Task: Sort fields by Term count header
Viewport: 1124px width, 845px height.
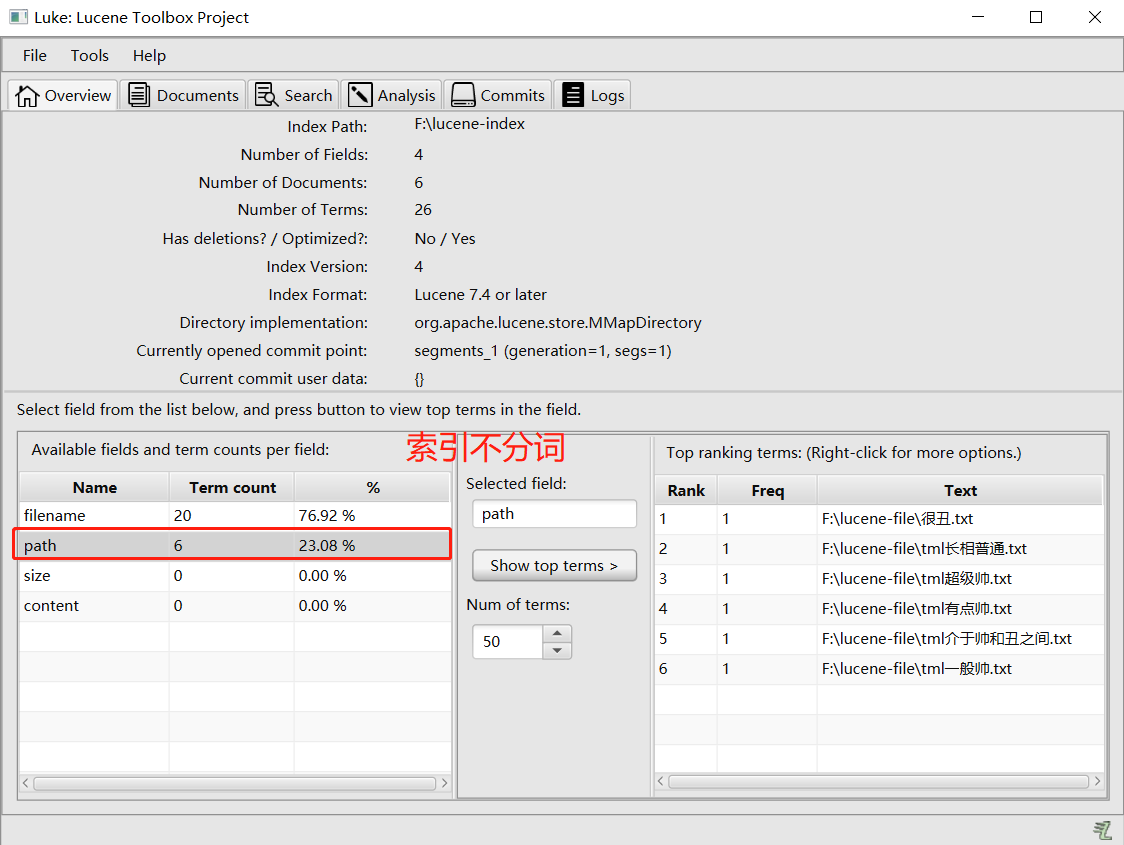Action: (232, 487)
